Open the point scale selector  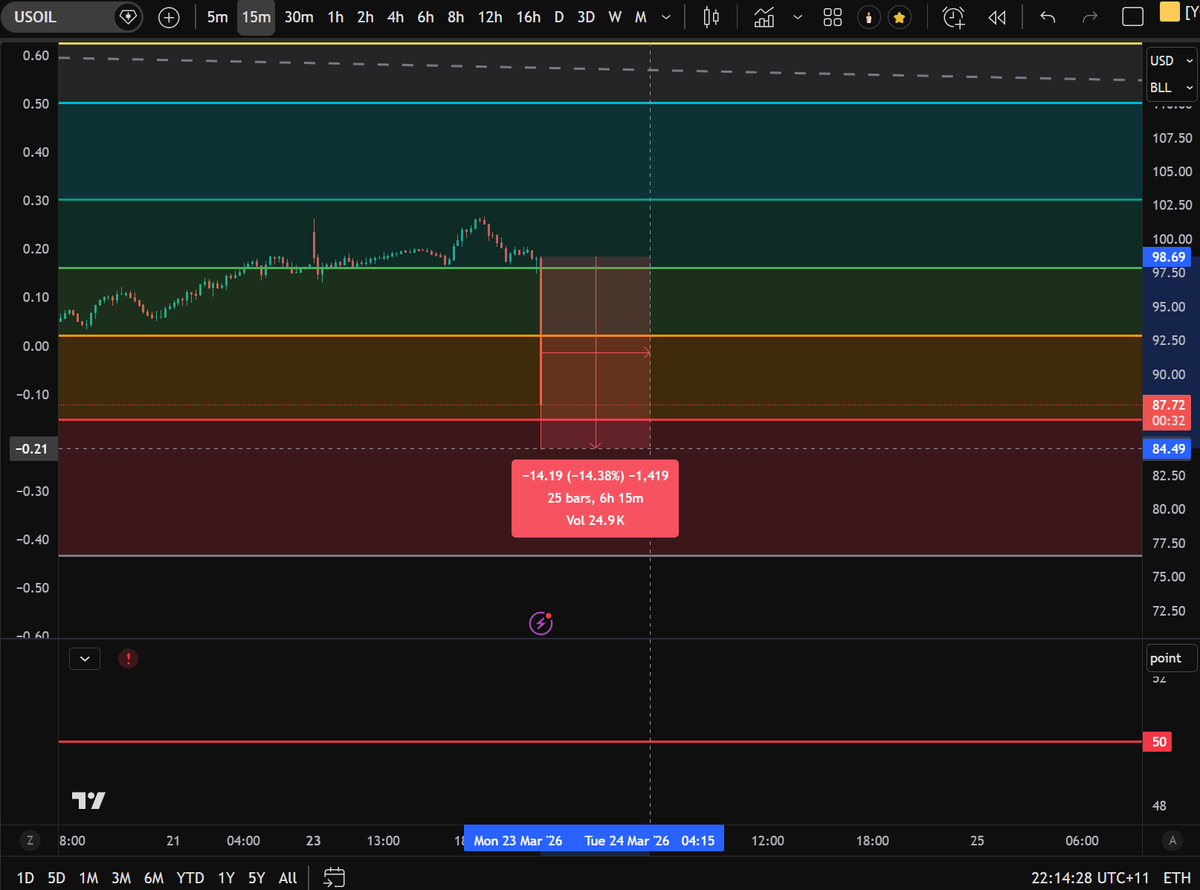coord(1171,658)
